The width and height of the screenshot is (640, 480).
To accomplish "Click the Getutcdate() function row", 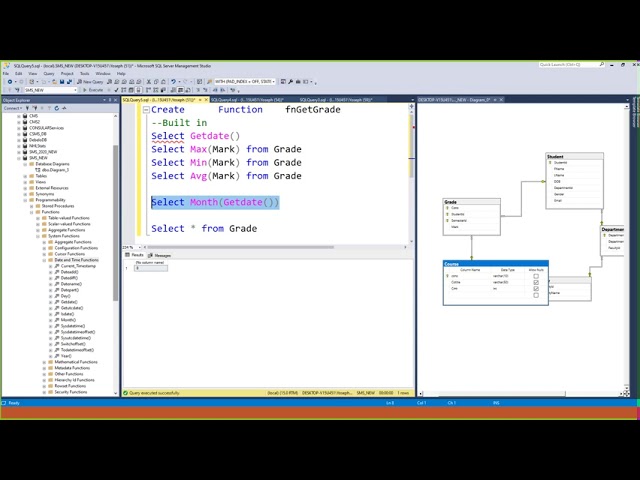I will tap(72, 308).
